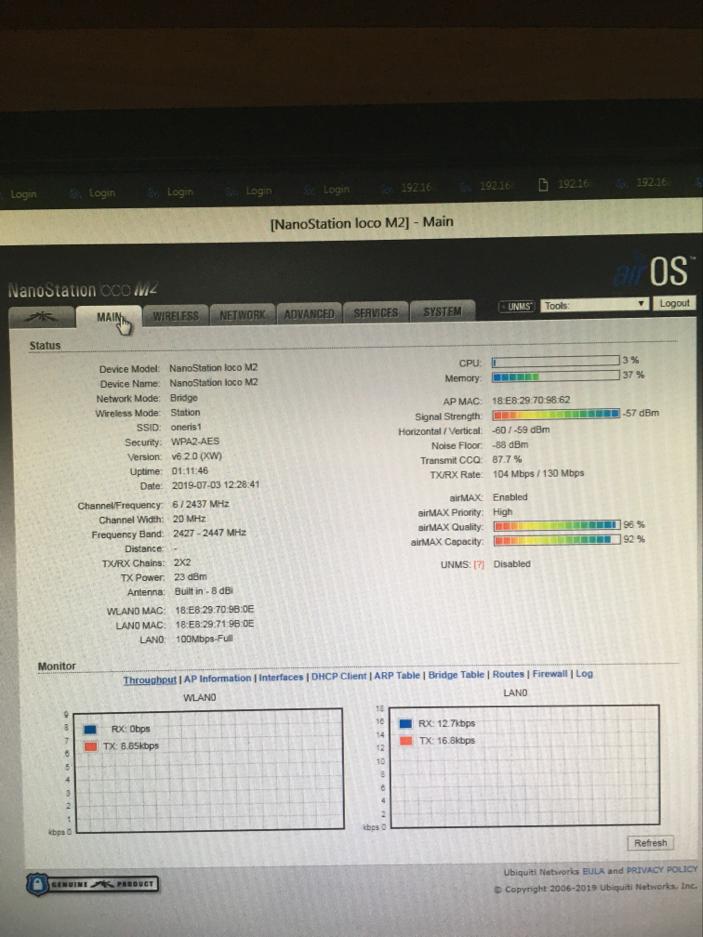Open the SYSTEM tab
This screenshot has height=937, width=703.
pyautogui.click(x=442, y=311)
